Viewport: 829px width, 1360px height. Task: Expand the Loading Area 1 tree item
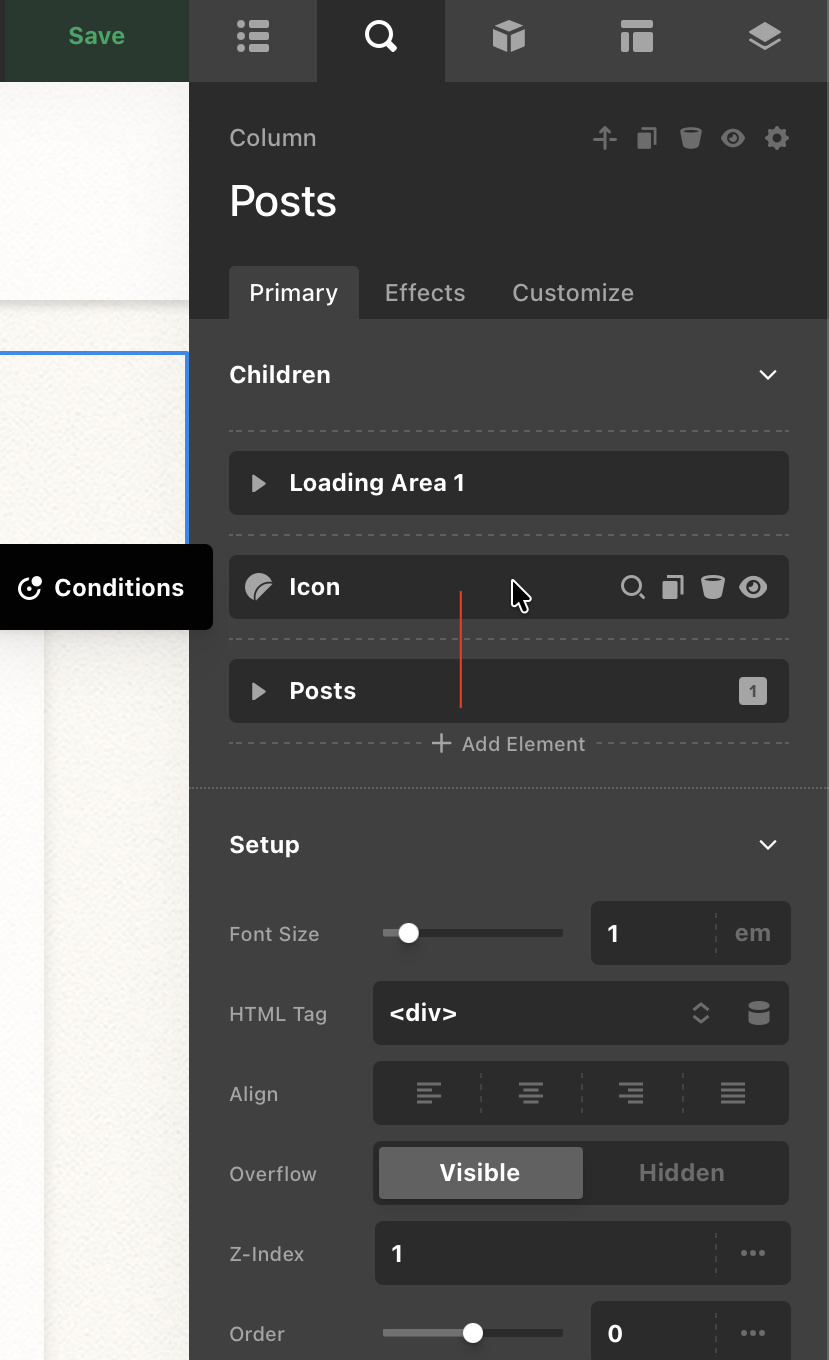click(259, 483)
